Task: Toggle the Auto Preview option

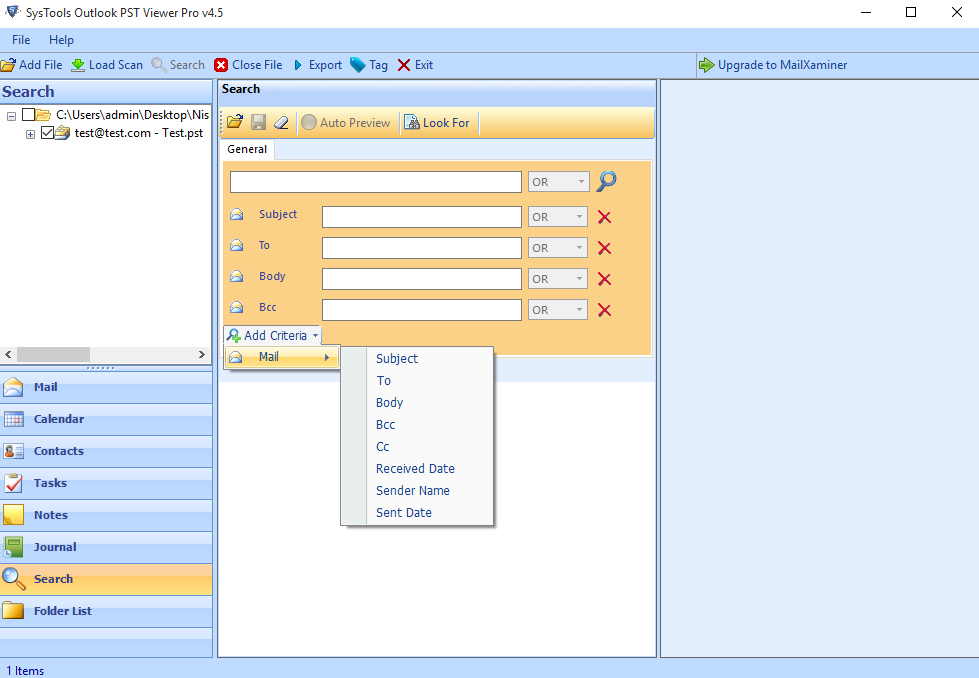Action: (x=345, y=122)
